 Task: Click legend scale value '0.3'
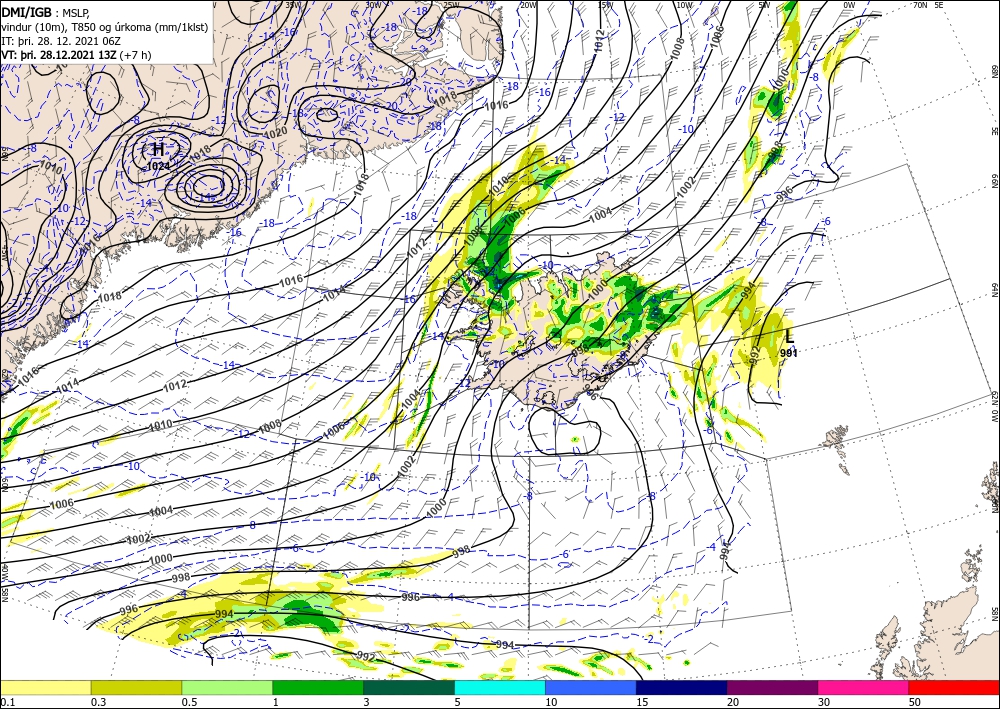click(x=98, y=702)
